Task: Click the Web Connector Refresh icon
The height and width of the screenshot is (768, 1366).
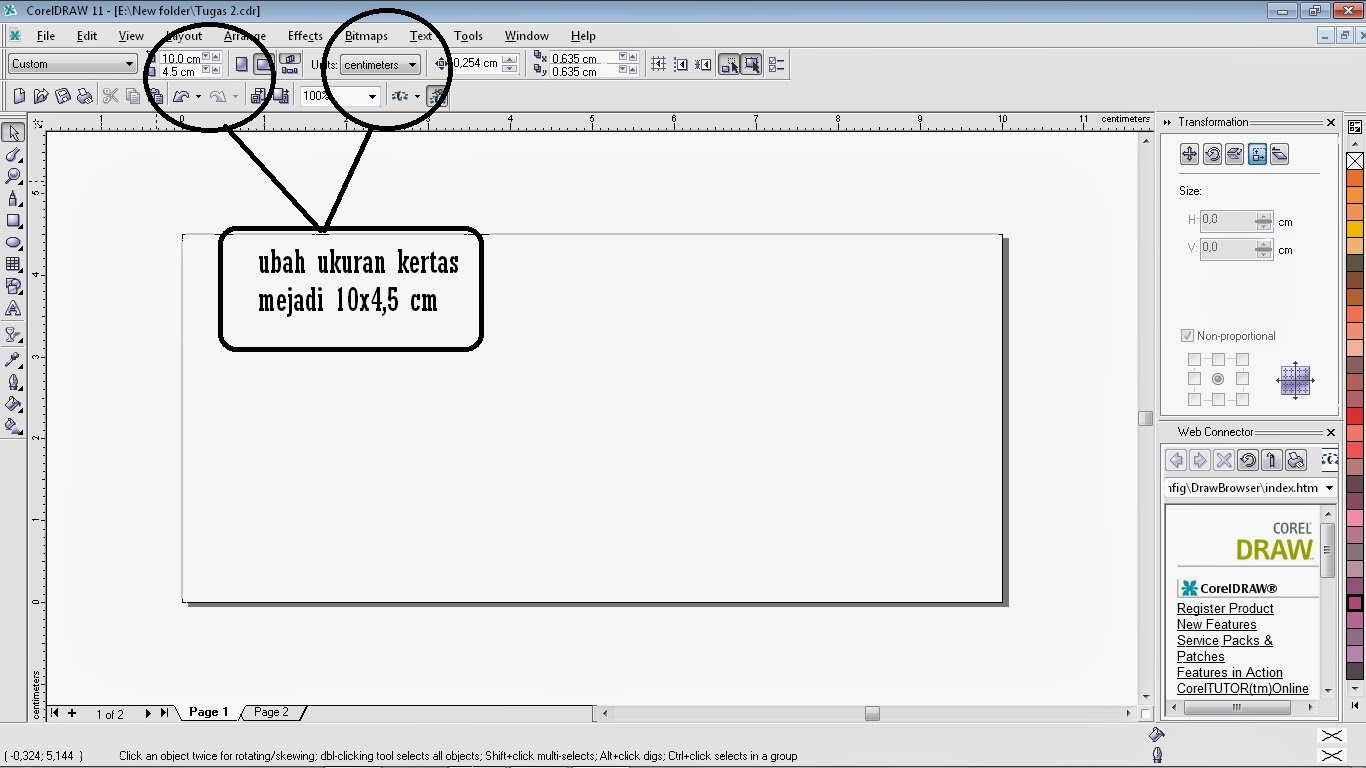Action: point(1248,460)
